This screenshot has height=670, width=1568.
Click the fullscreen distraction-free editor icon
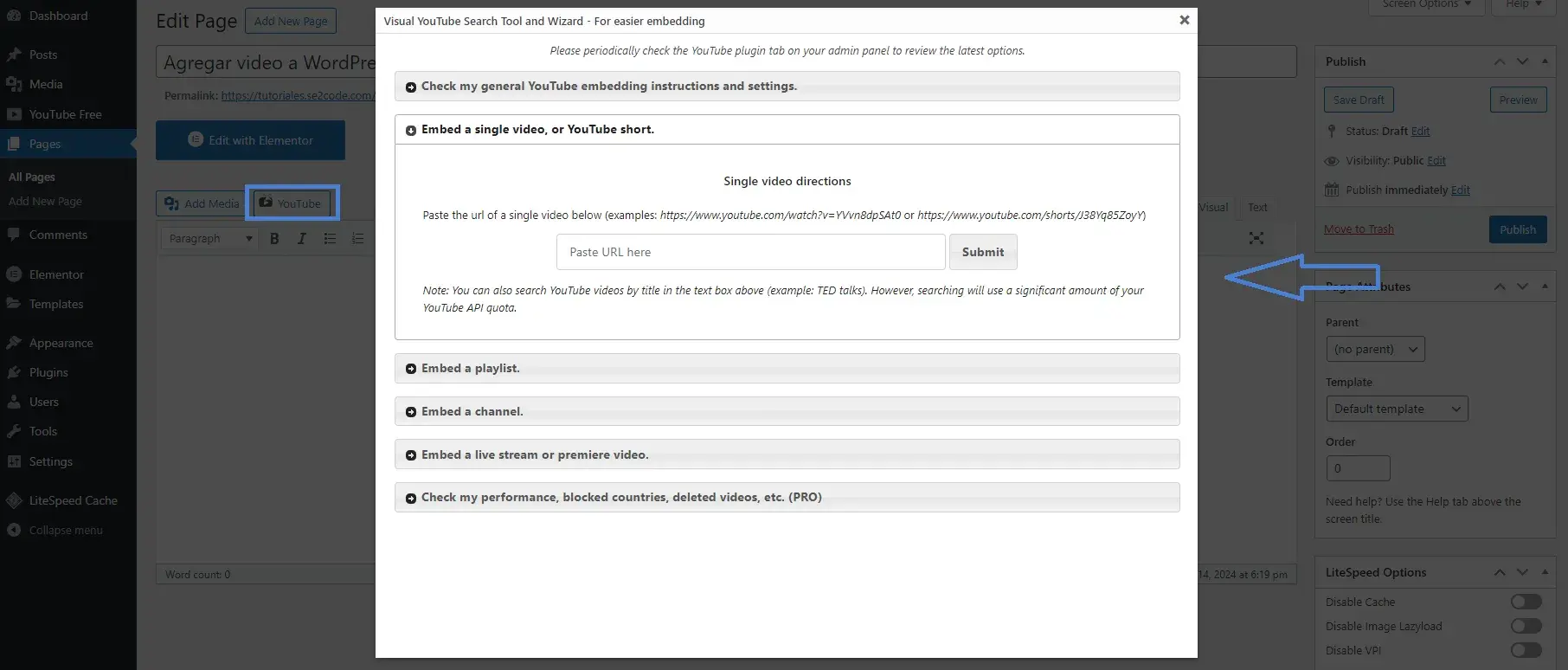[x=1256, y=238]
